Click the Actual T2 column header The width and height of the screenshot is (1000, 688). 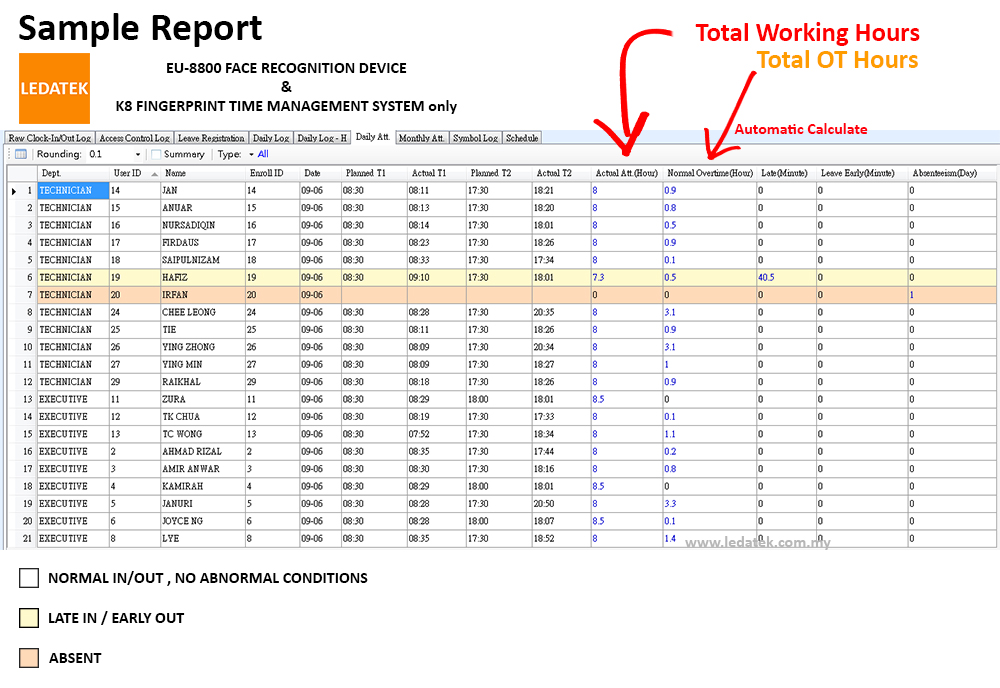click(561, 173)
